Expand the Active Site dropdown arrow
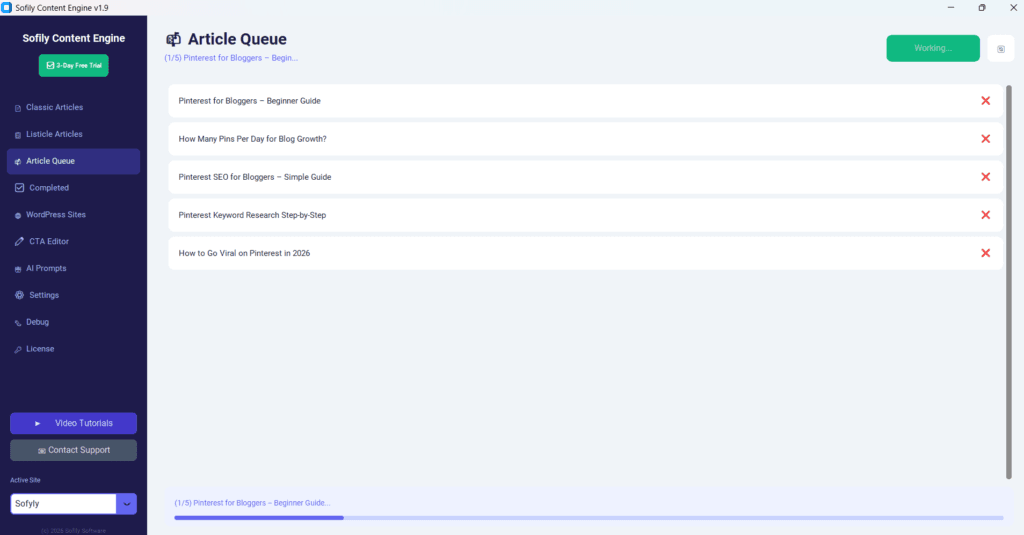 [127, 504]
